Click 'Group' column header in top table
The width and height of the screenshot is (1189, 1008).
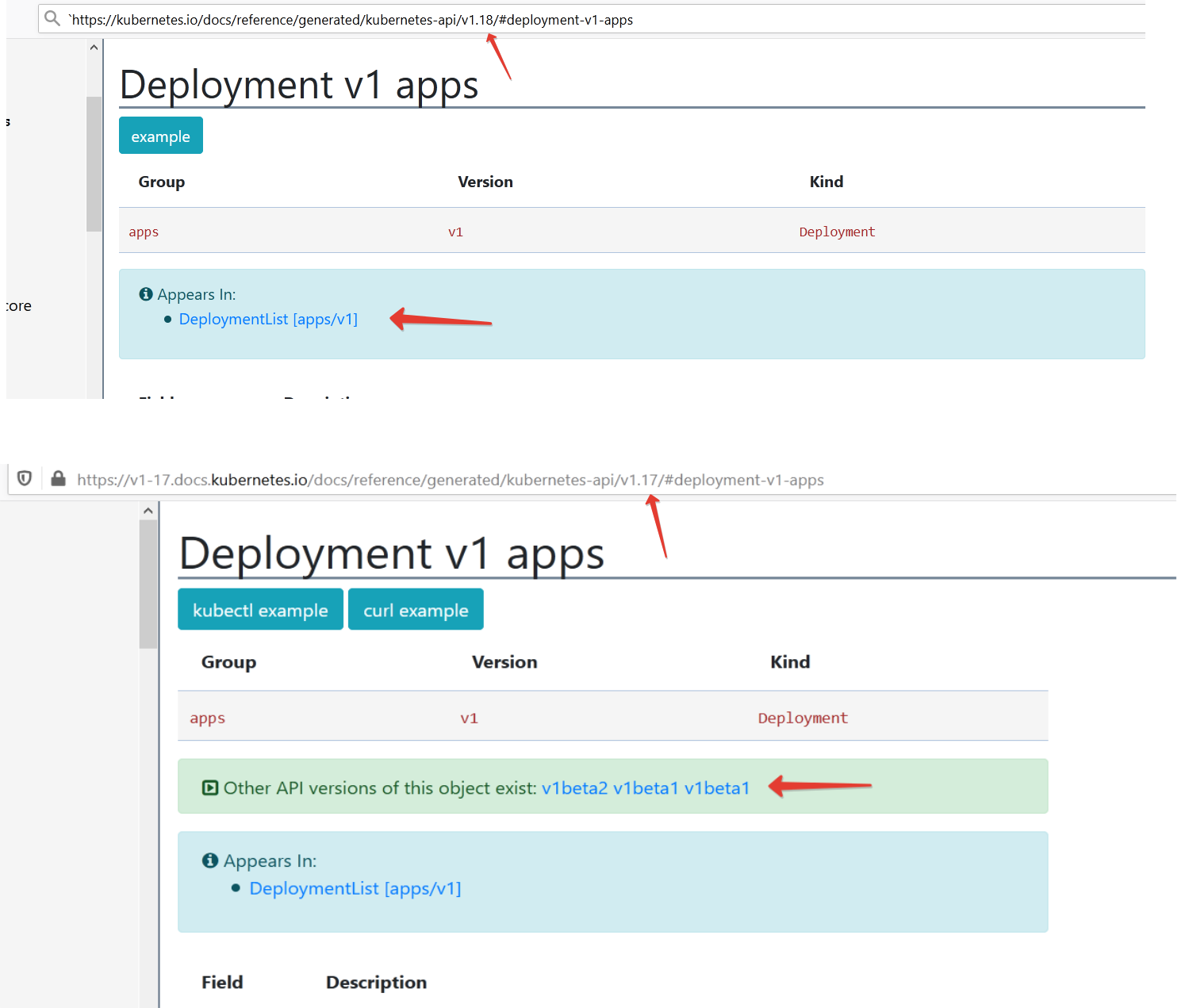(162, 182)
